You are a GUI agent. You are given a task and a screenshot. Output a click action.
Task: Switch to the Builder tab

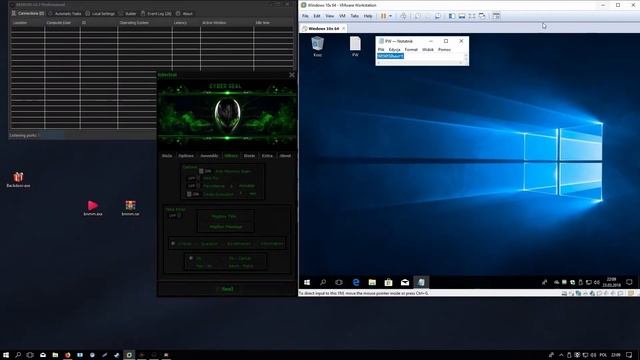(127, 13)
